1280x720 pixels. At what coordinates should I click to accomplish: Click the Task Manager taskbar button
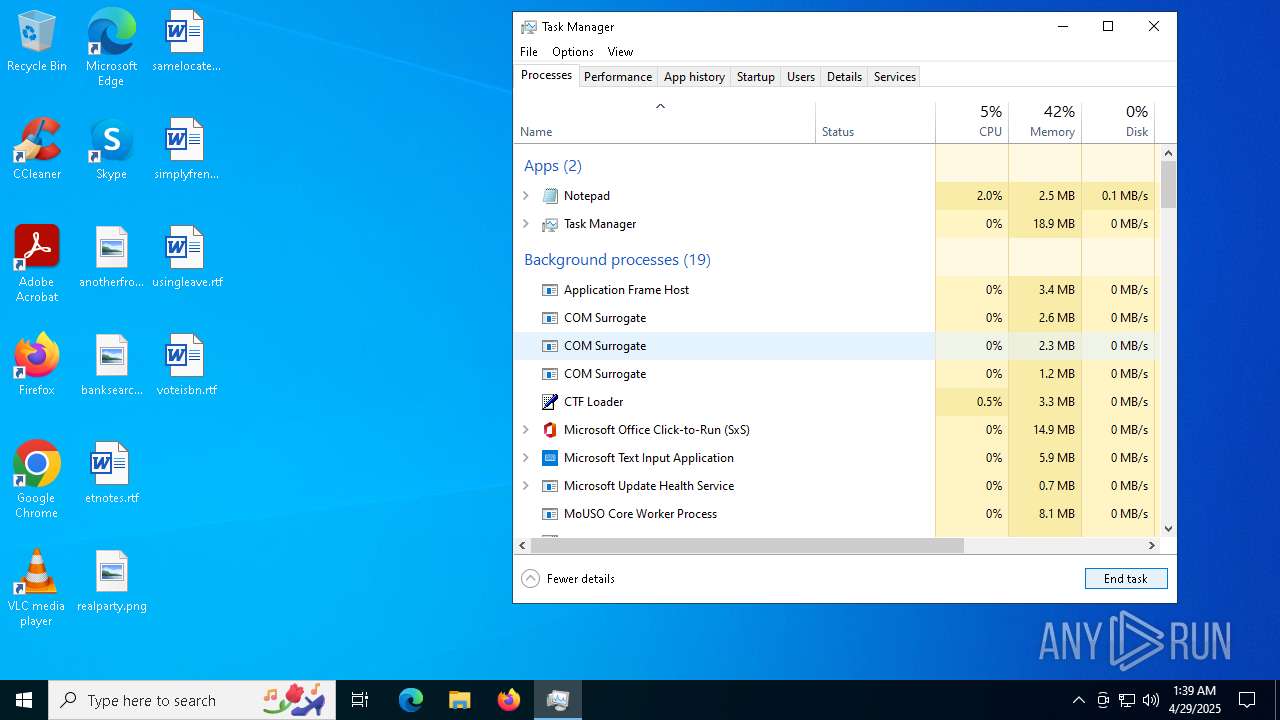[x=558, y=700]
